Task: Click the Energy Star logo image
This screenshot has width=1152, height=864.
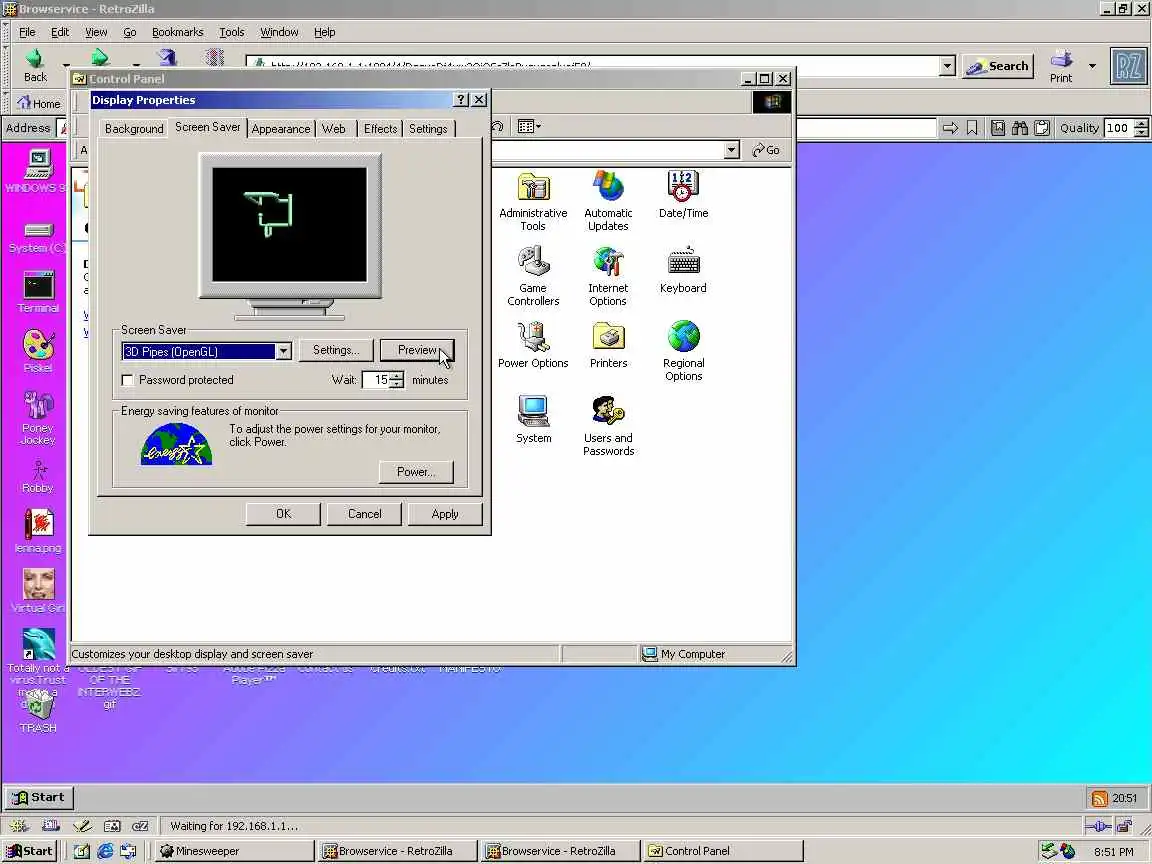Action: click(176, 444)
